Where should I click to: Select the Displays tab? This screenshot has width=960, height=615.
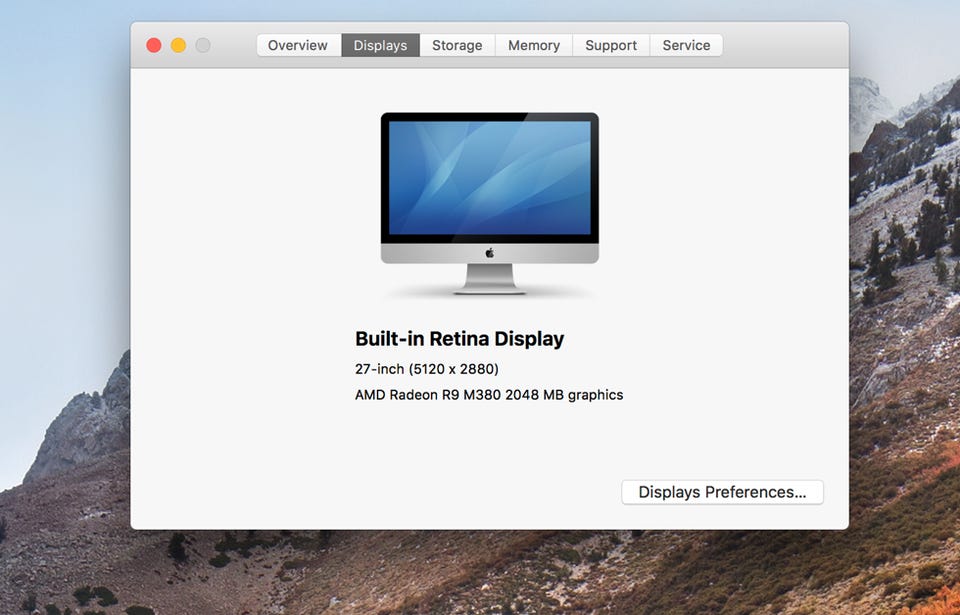pyautogui.click(x=380, y=45)
